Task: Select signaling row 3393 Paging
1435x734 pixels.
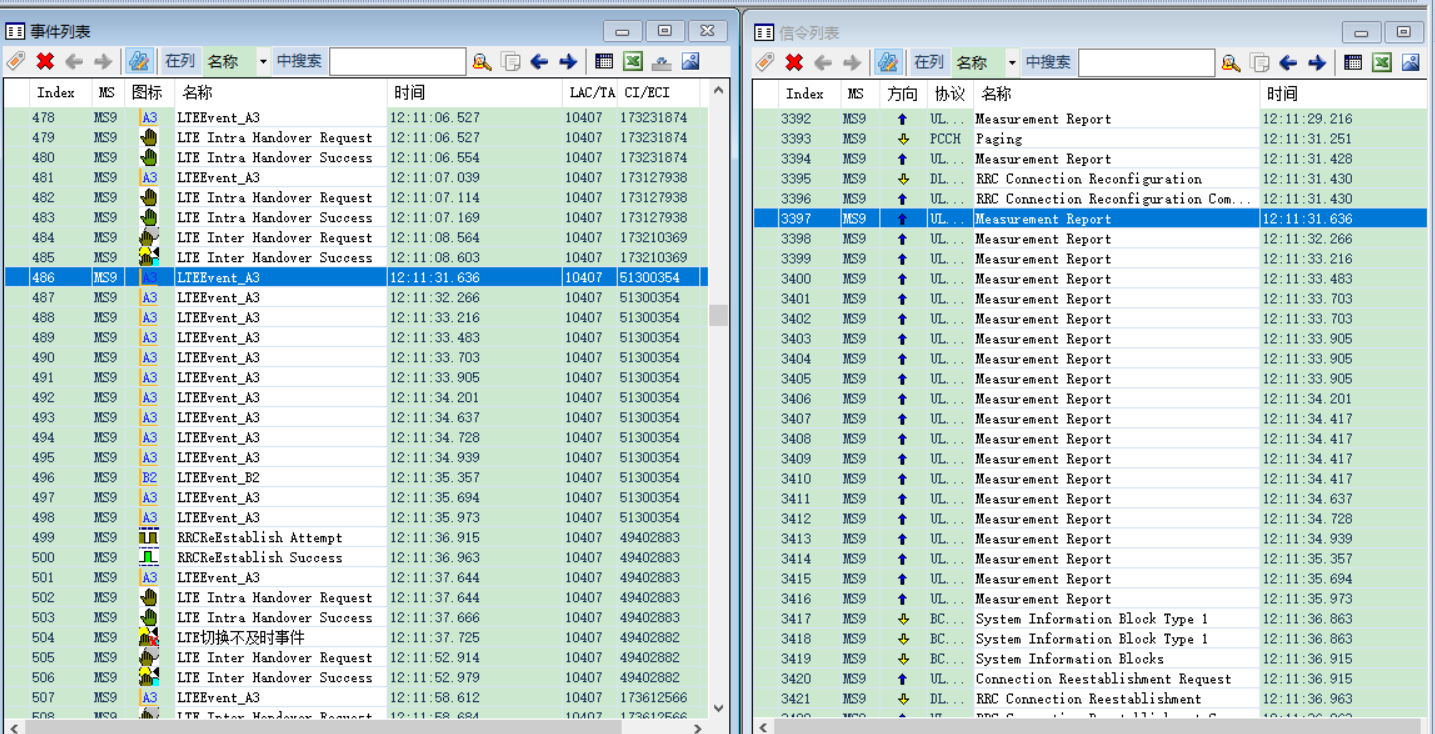Action: point(1090,139)
